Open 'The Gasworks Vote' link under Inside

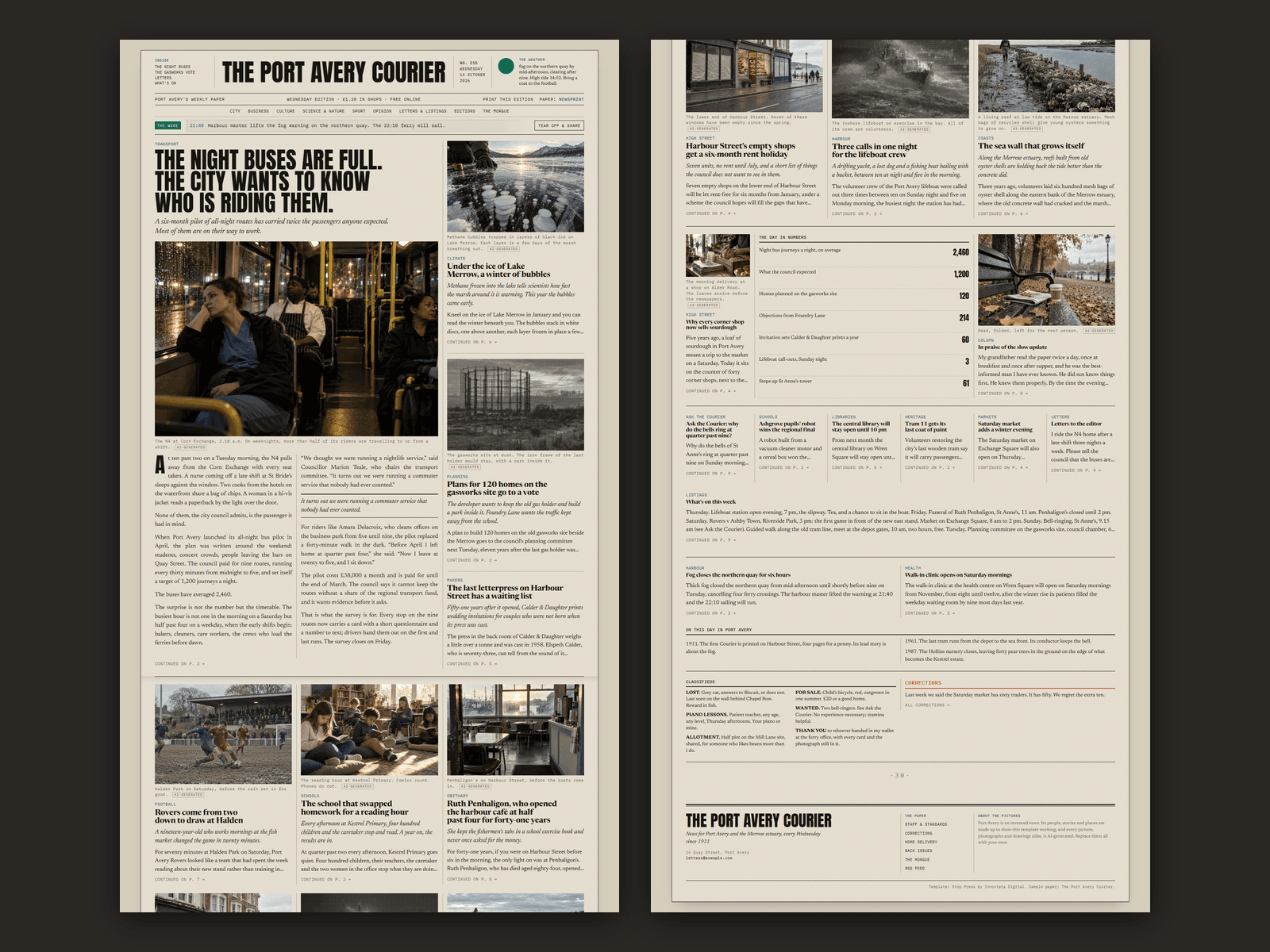(175, 72)
